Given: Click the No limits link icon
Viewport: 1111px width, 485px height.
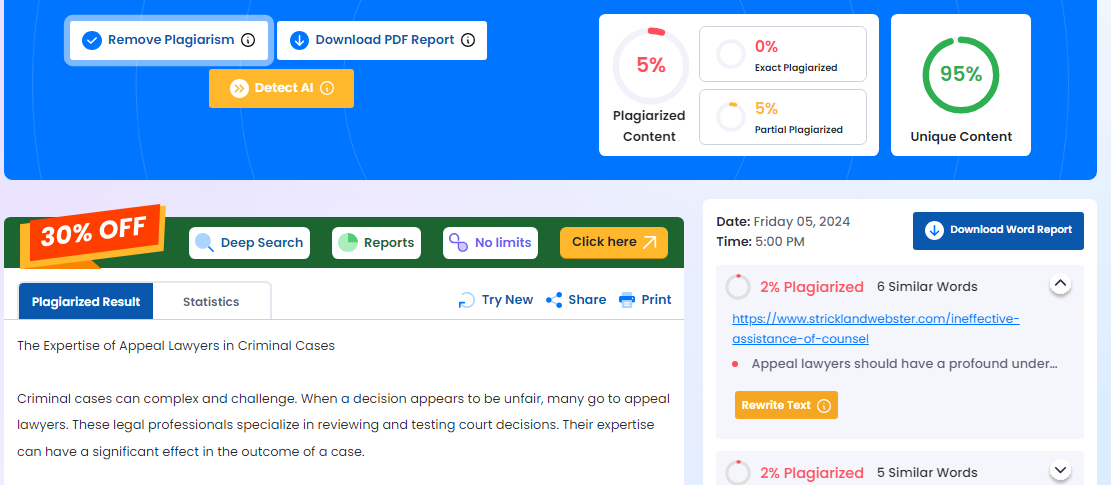Looking at the screenshot, I should tap(459, 243).
